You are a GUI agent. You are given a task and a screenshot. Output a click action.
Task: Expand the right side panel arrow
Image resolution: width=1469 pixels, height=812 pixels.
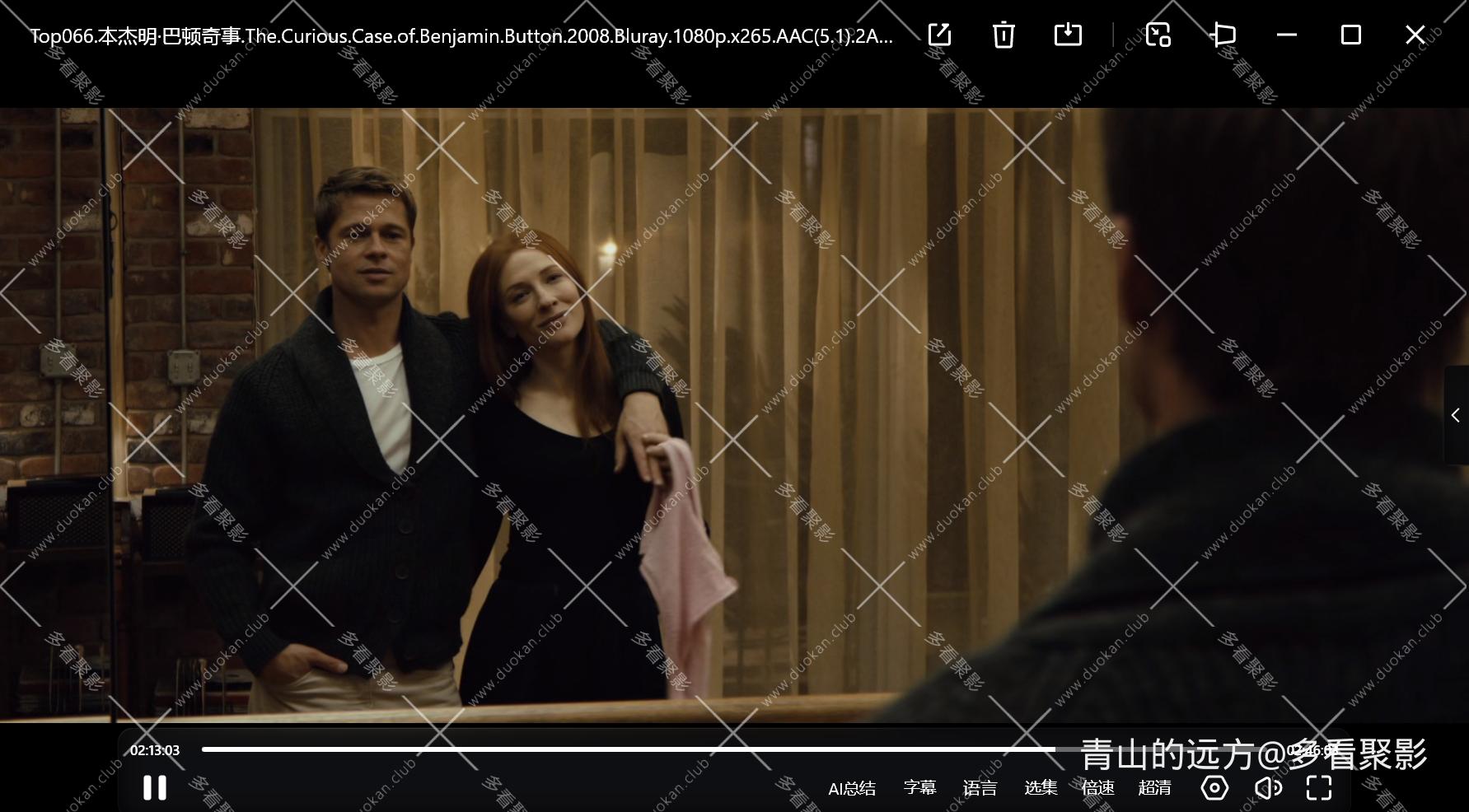(1456, 416)
